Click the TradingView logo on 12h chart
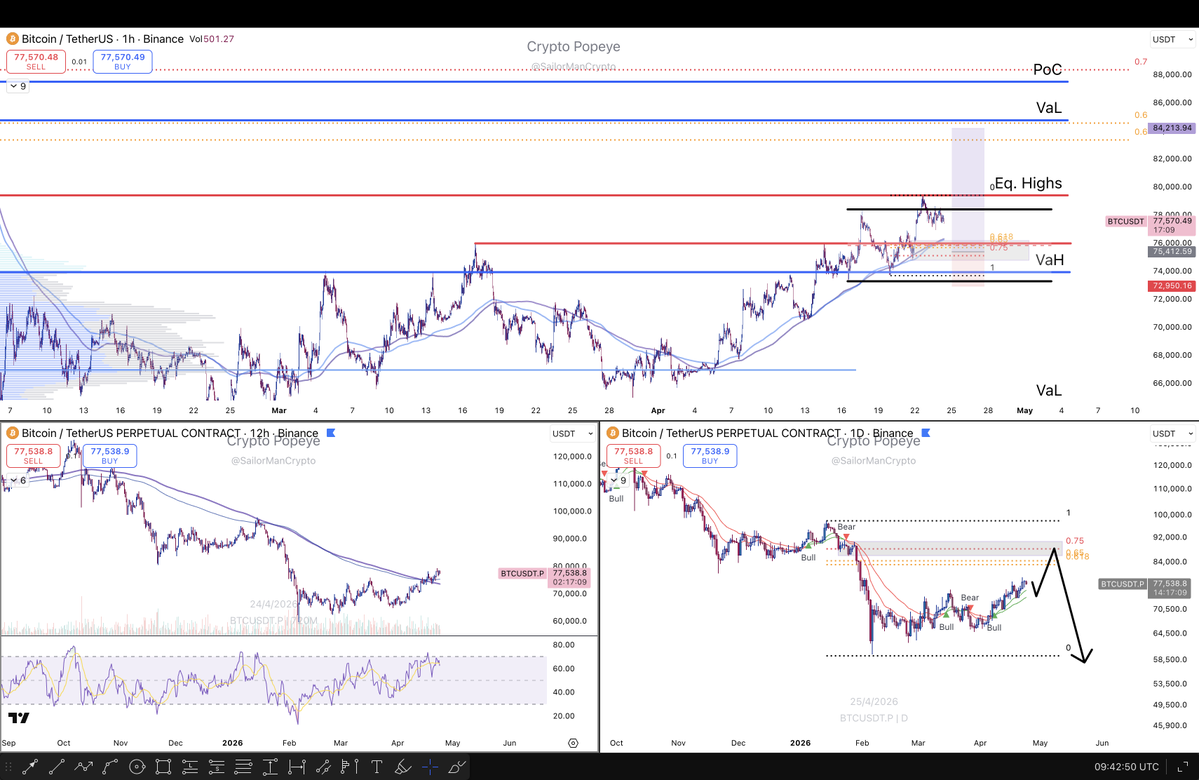Screen dimensions: 1199x780 tap(18, 717)
